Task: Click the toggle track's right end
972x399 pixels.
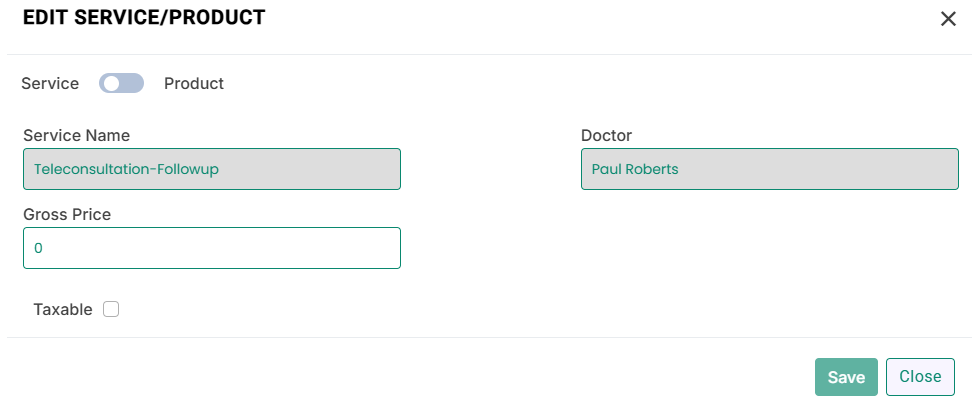Action: (136, 83)
